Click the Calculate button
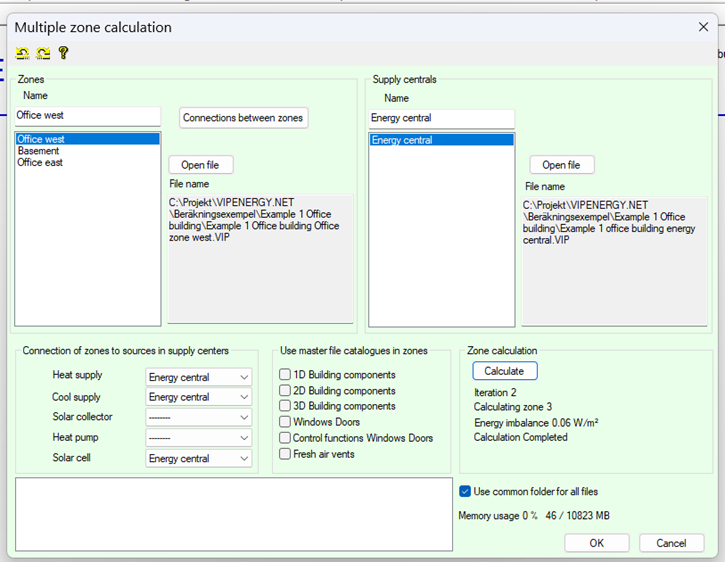 click(x=504, y=371)
